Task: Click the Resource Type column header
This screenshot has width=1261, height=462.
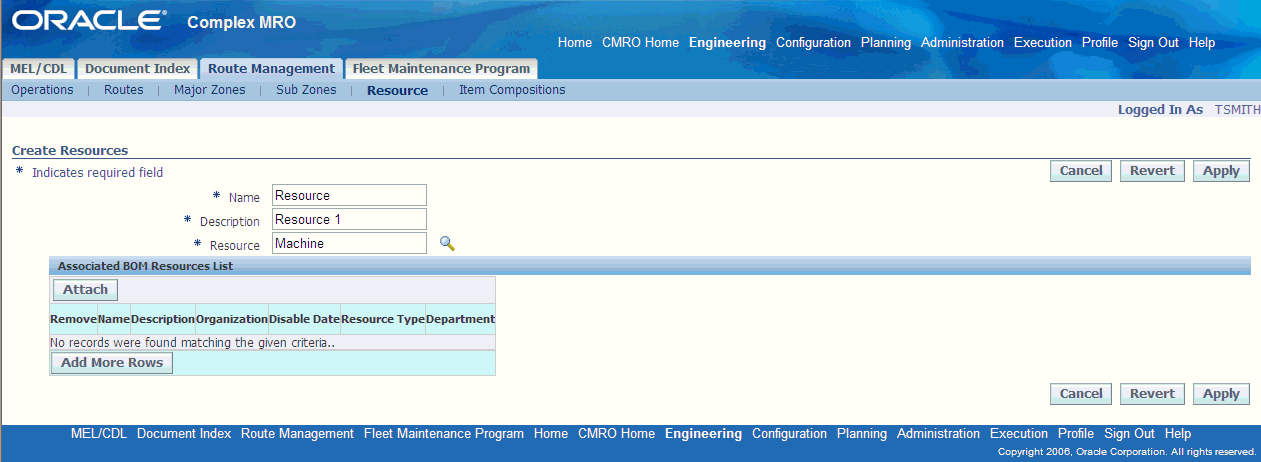Action: [x=383, y=319]
